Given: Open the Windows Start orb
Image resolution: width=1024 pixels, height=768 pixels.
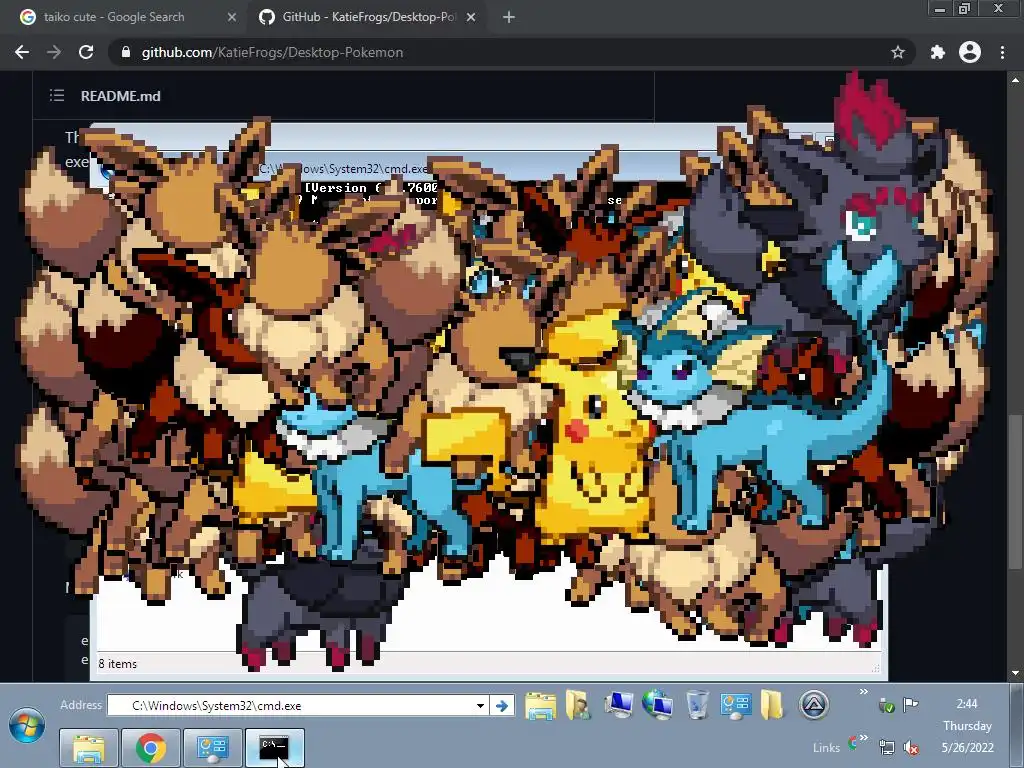Looking at the screenshot, I should pos(27,726).
